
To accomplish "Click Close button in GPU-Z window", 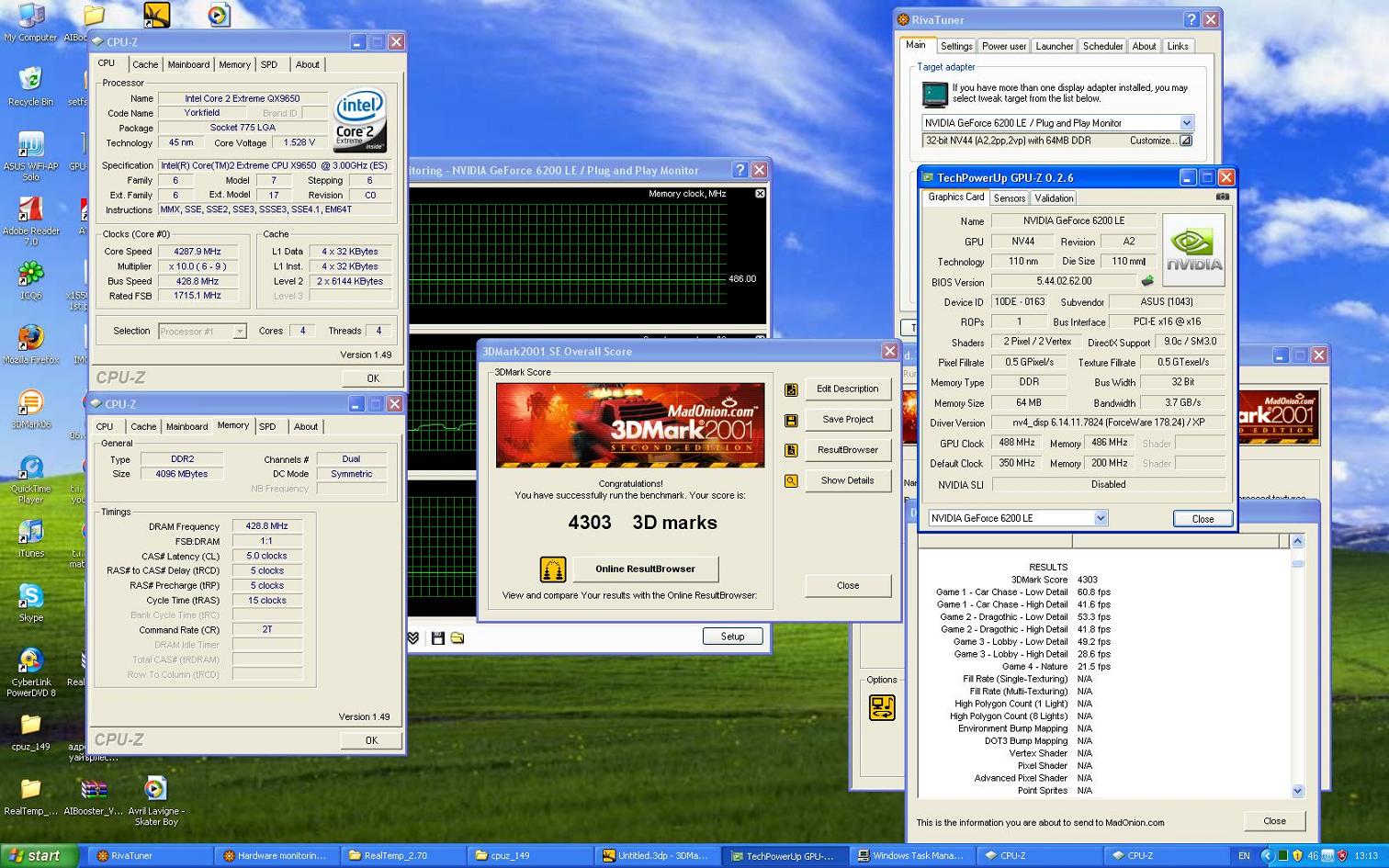I will 1203,519.
